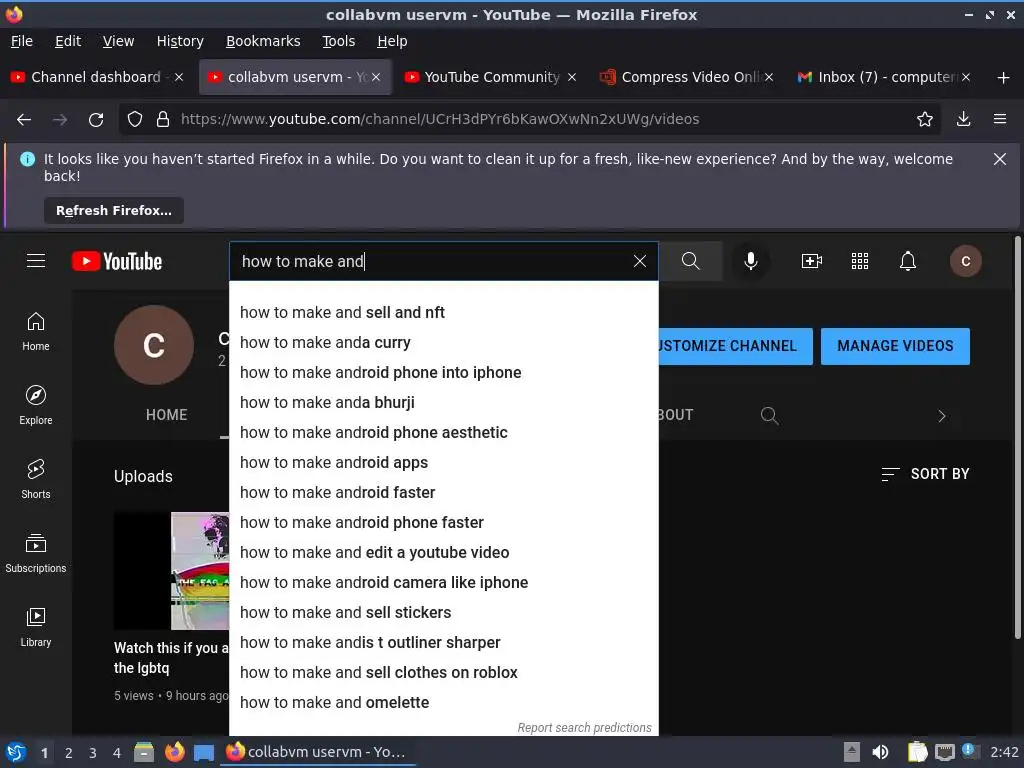Pick 'how to make and omelette' suggestion
This screenshot has width=1024, height=768.
[443, 703]
